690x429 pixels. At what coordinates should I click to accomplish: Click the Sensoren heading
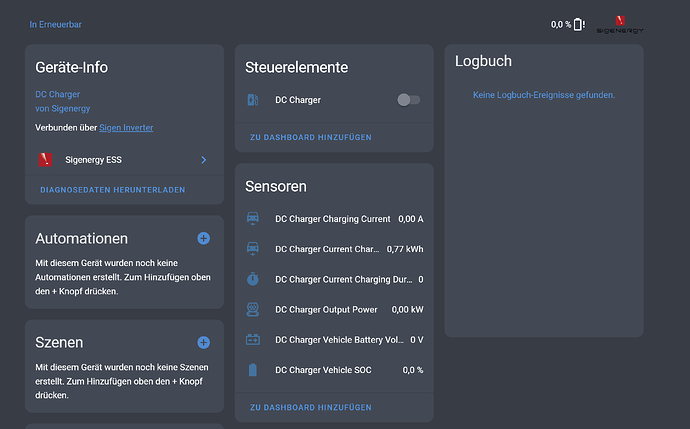(x=276, y=187)
